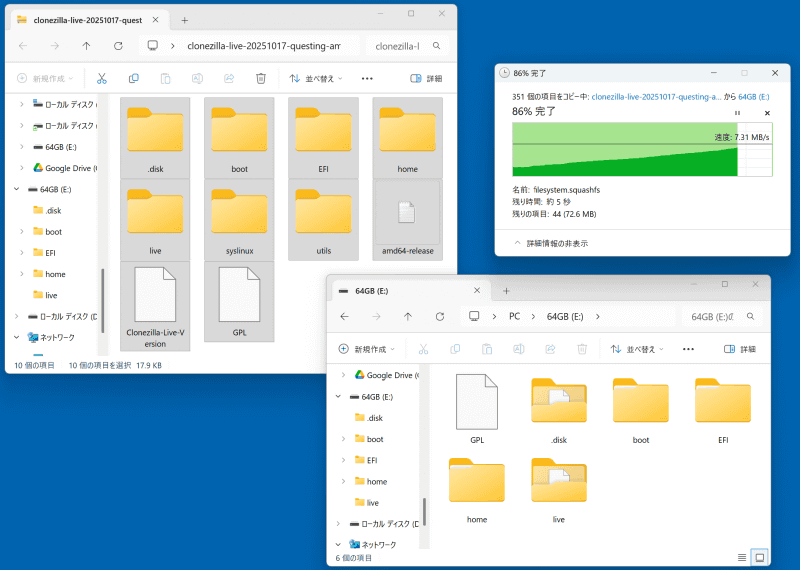Collapse details via 詳細情報の非表示

(x=551, y=243)
